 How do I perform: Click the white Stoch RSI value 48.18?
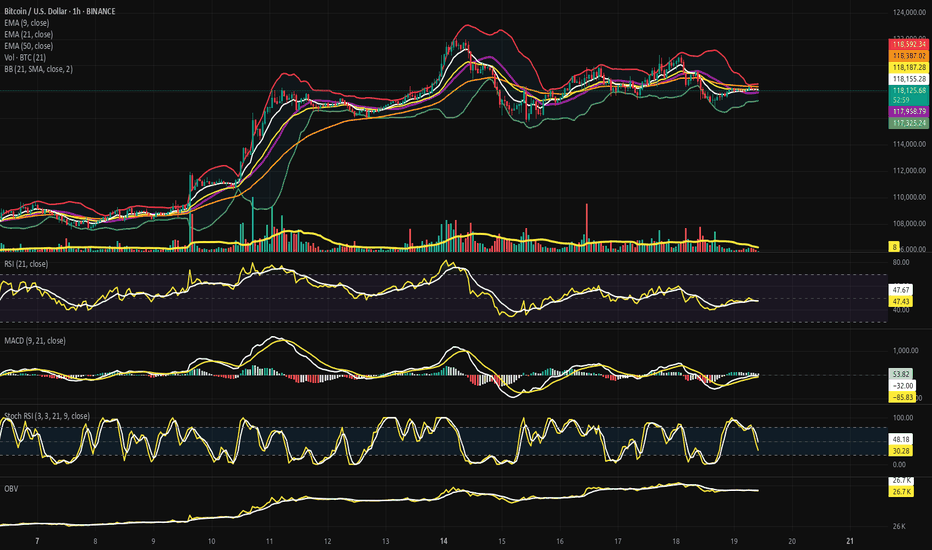(x=901, y=439)
